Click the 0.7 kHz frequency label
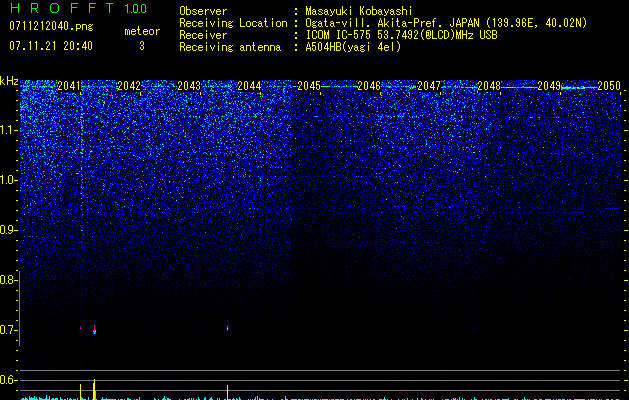This screenshot has height=400, width=629. coord(8,330)
